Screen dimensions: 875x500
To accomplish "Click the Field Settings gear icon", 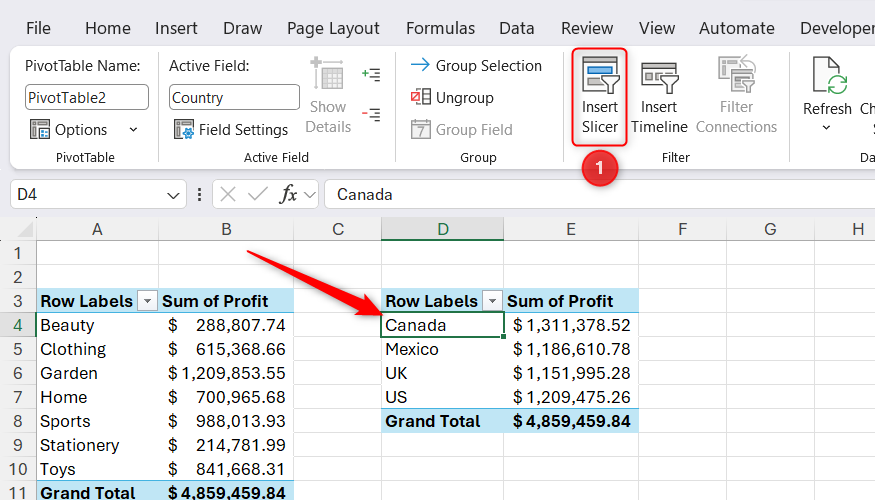I will [x=184, y=129].
